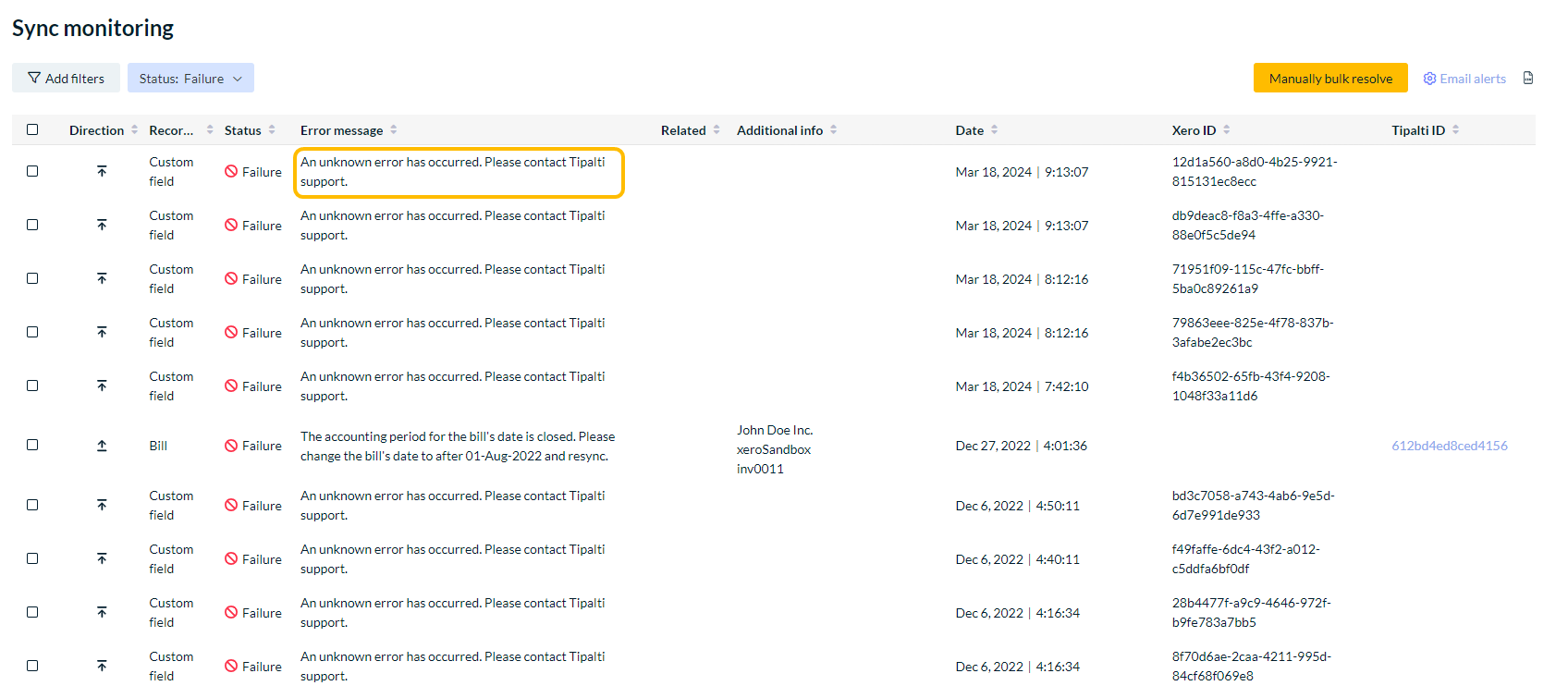Click Manually bulk resolve button
Screen dimensions: 1568x698
[1329, 79]
